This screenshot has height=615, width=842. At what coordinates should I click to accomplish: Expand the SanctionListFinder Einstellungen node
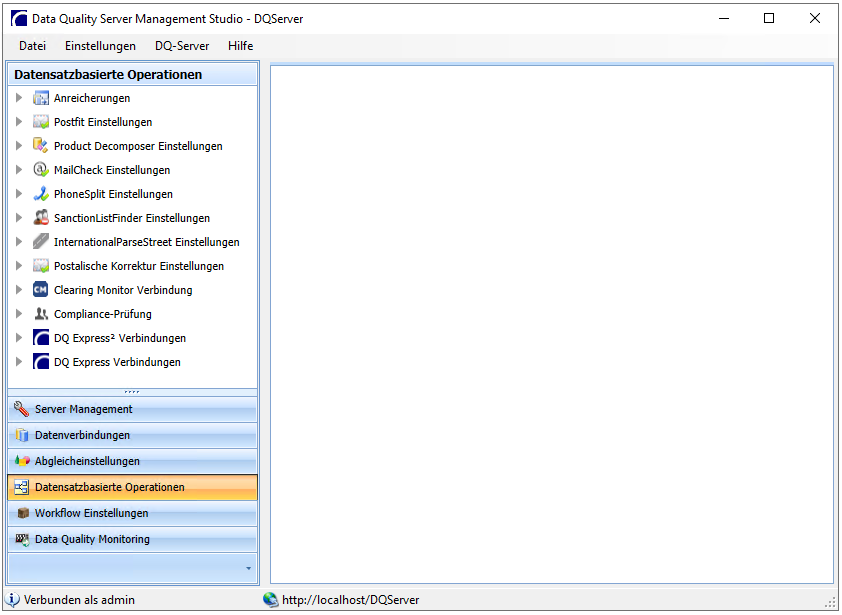pyautogui.click(x=19, y=218)
